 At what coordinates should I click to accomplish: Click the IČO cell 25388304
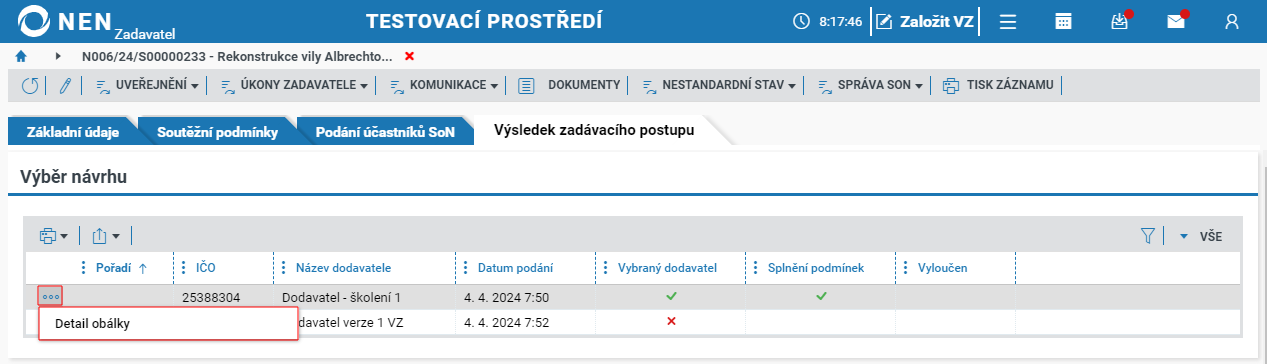coord(211,297)
